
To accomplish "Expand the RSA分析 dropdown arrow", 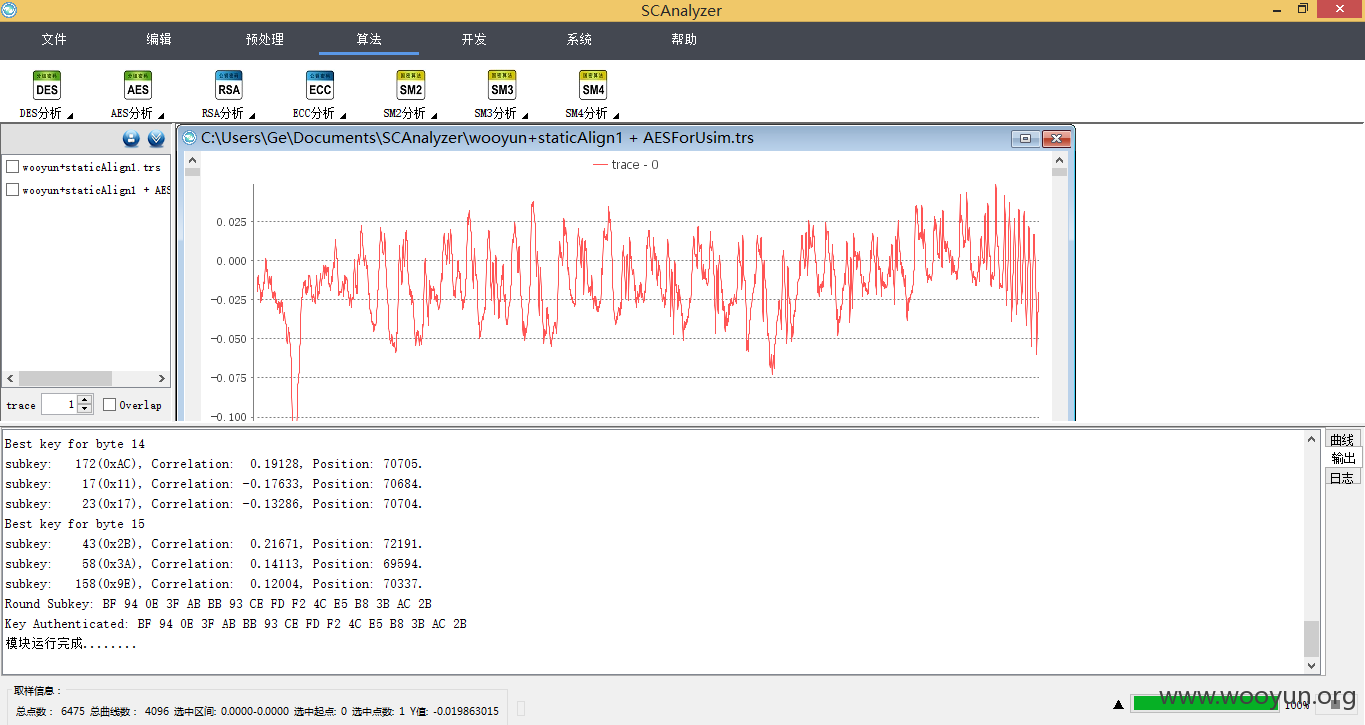I will pos(252,115).
